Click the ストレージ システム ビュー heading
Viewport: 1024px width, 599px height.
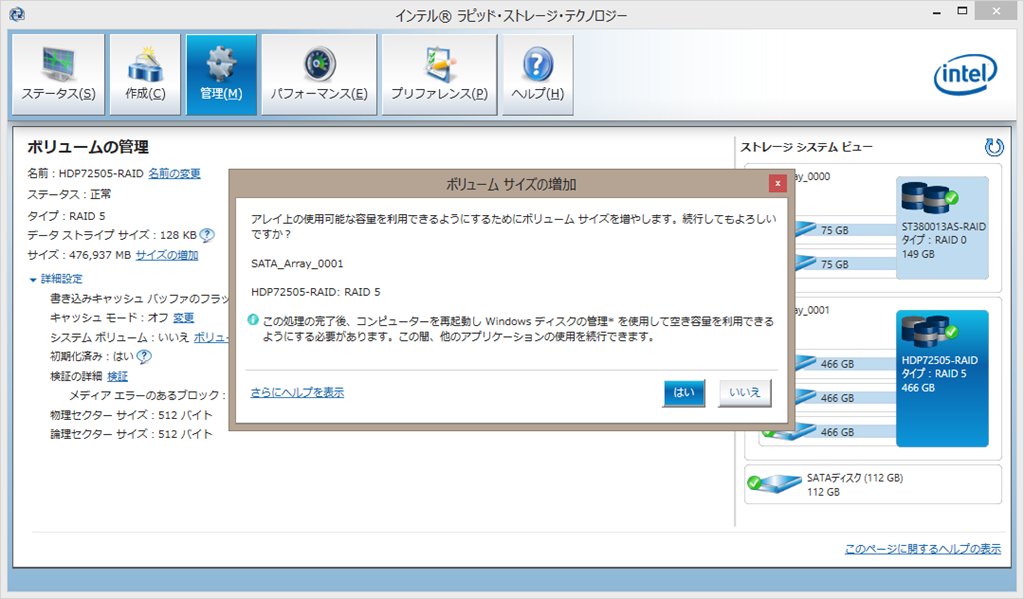coord(806,147)
